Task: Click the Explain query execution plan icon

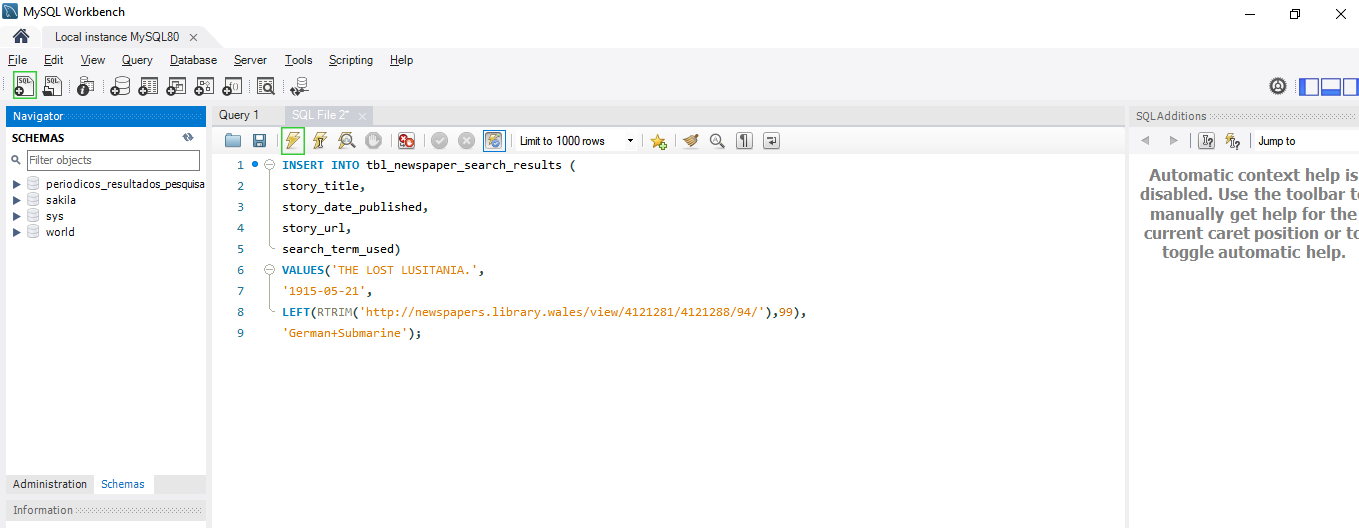Action: (x=346, y=141)
